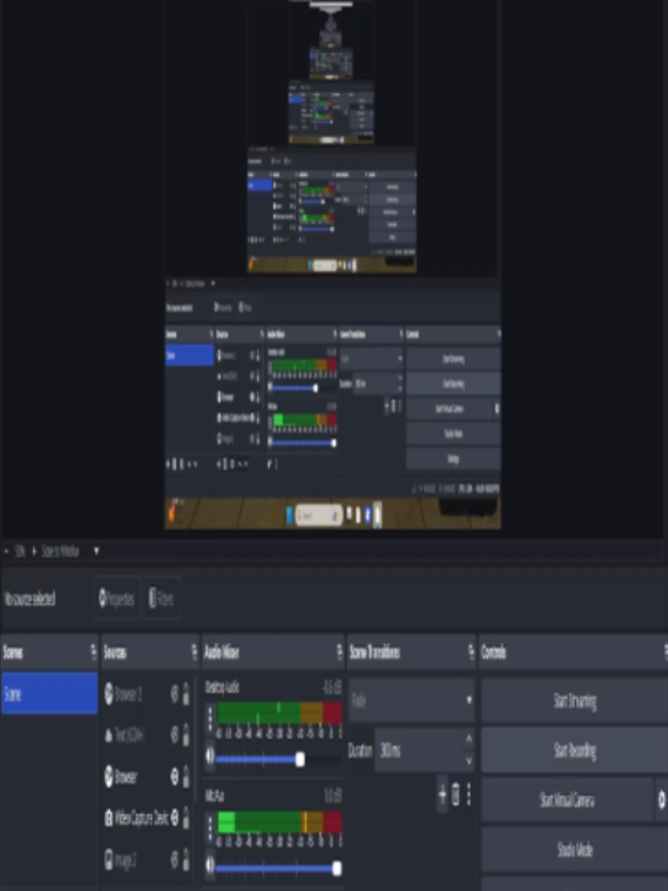The height and width of the screenshot is (891, 668).
Task: Open transition properties three-dot icon
Action: (469, 794)
